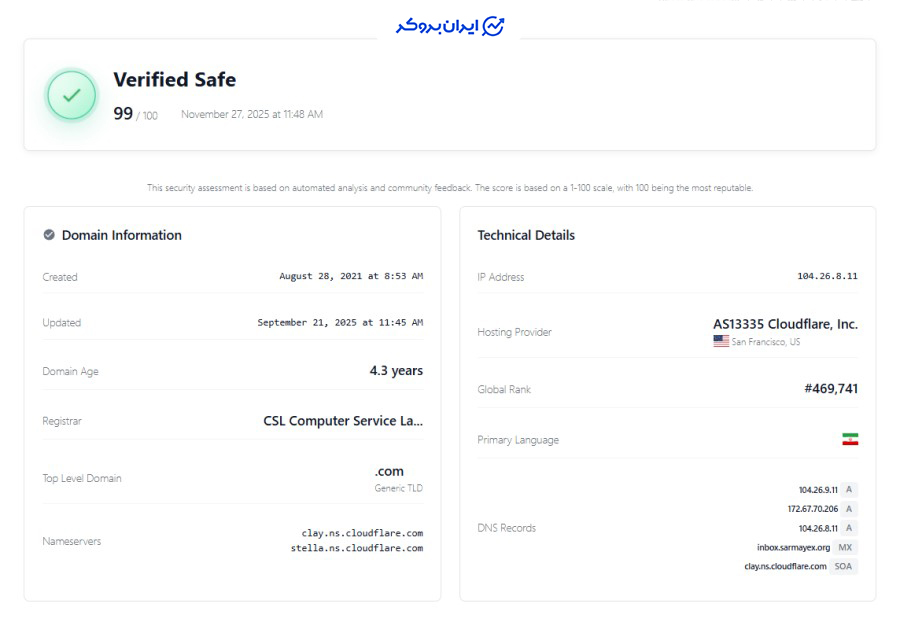Click the 99 score number
Image resolution: width=900 pixels, height=622 pixels.
tap(123, 113)
